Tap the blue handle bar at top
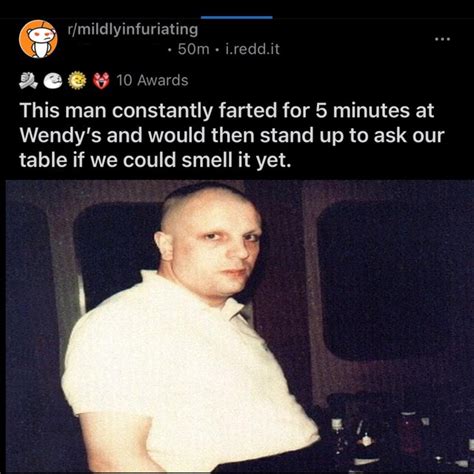Image resolution: width=474 pixels, height=474 pixels. pyautogui.click(x=237, y=17)
